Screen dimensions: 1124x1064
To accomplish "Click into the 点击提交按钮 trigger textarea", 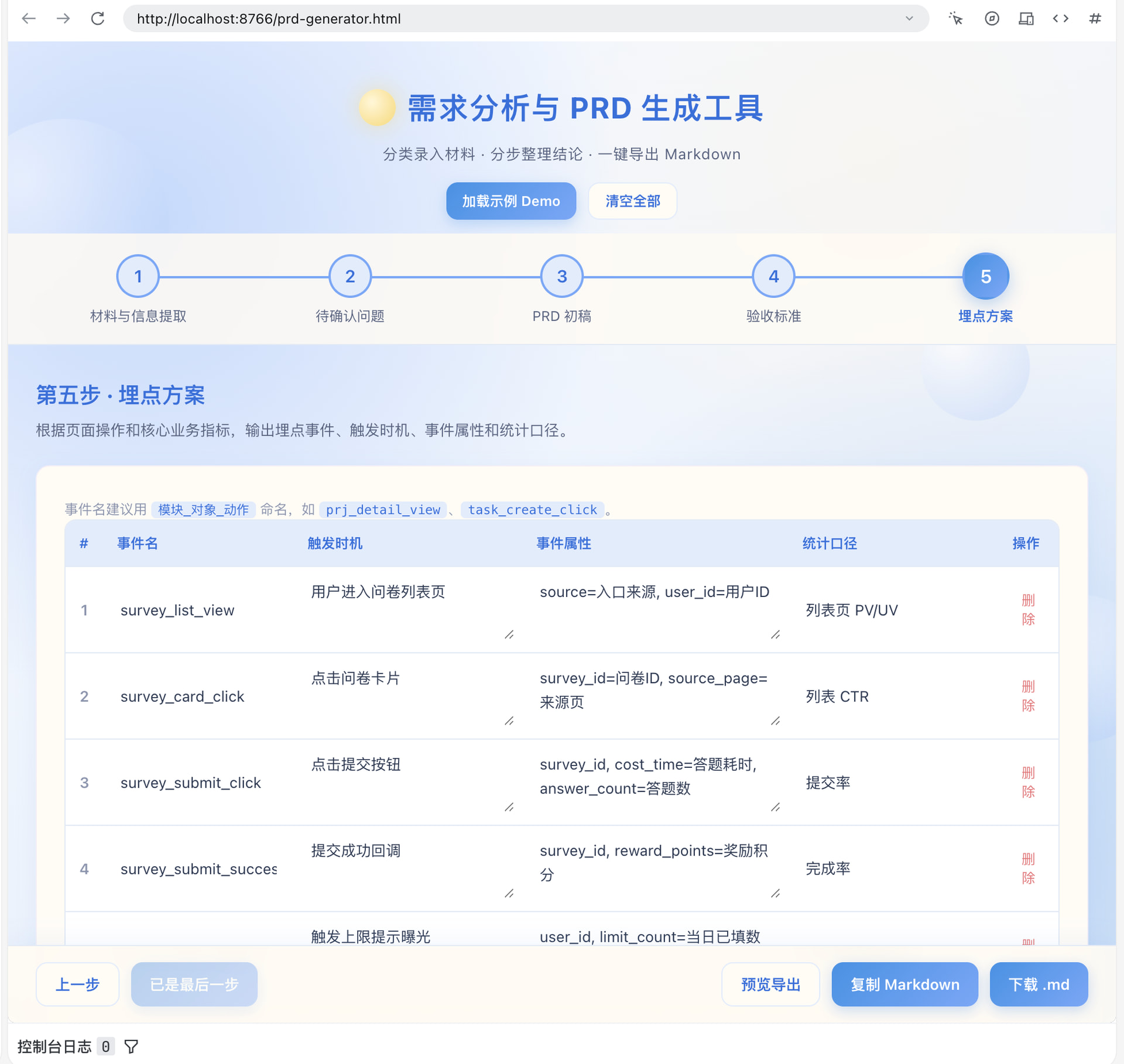I will pyautogui.click(x=412, y=782).
